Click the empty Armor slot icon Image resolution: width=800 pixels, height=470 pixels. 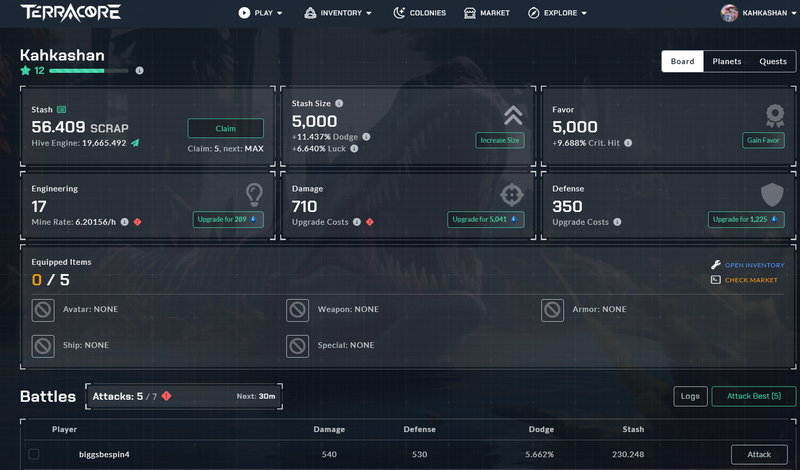pyautogui.click(x=552, y=310)
